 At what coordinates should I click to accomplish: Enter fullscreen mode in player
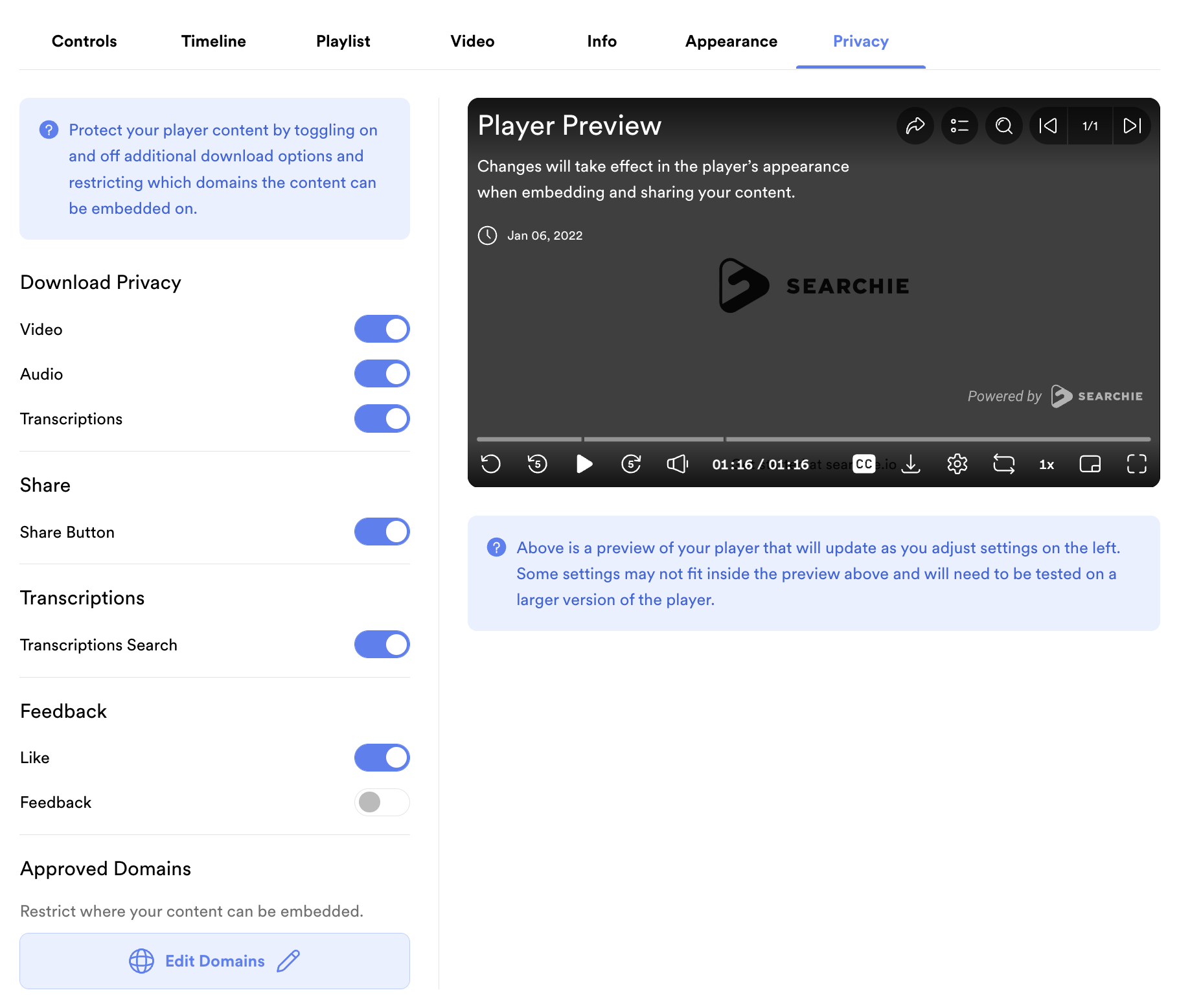[1137, 464]
